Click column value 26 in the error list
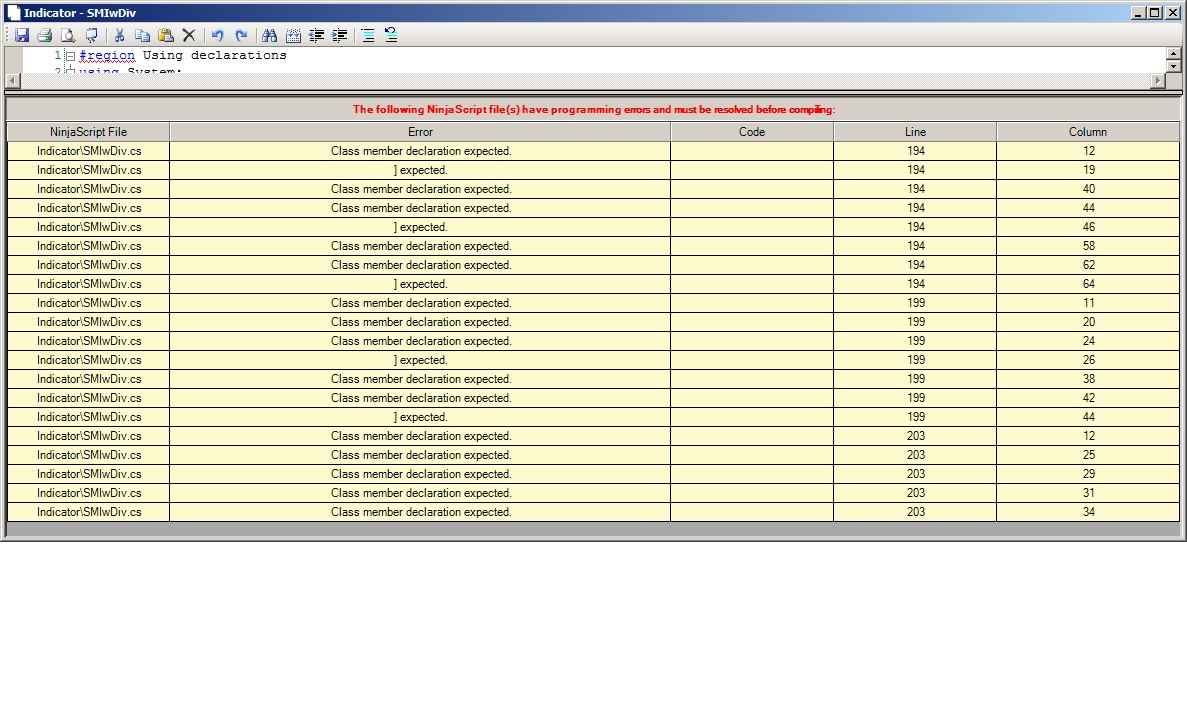1187x720 pixels. click(1089, 360)
